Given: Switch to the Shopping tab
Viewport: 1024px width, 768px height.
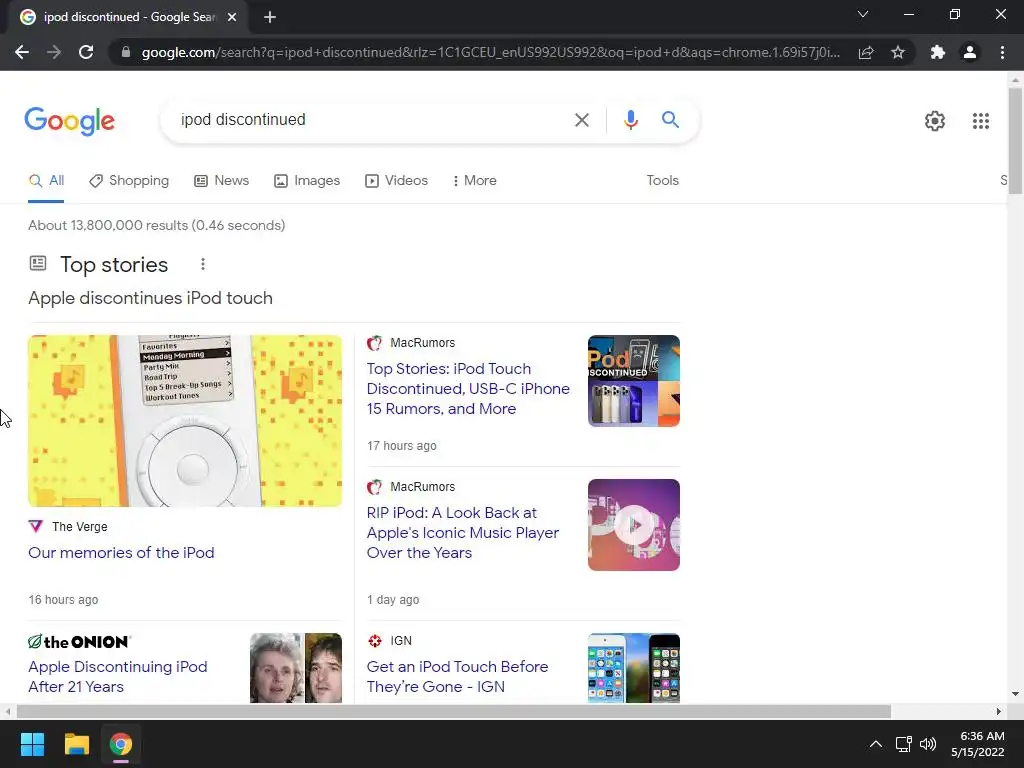Looking at the screenshot, I should coord(129,181).
